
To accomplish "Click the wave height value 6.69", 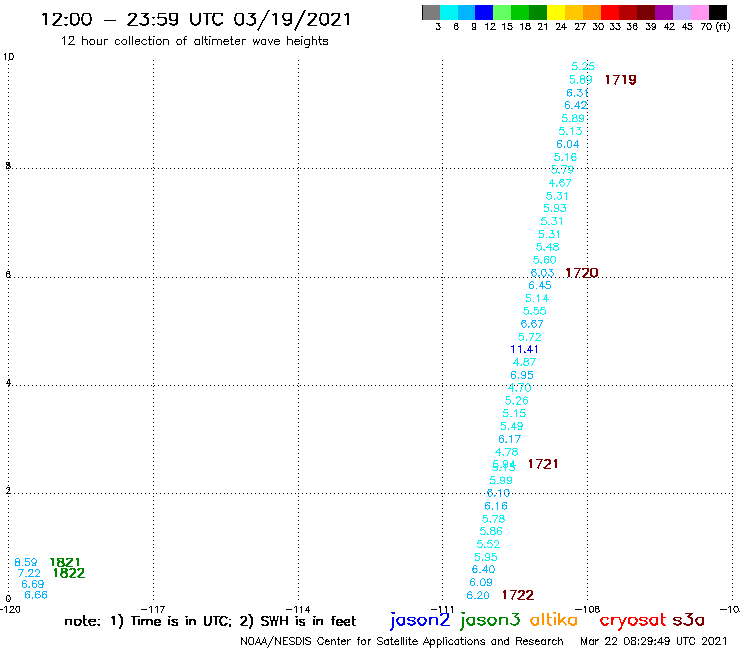I will [x=33, y=584].
